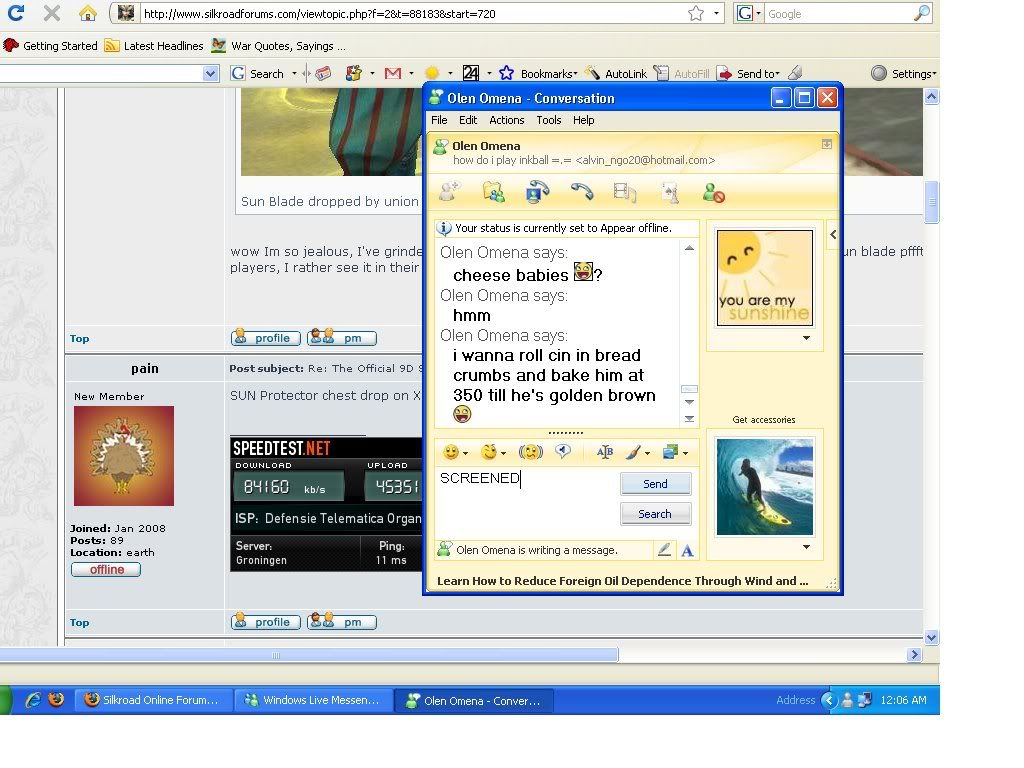Collapse the display picture side panel
Screen dimensions: 1024x768
tap(833, 235)
